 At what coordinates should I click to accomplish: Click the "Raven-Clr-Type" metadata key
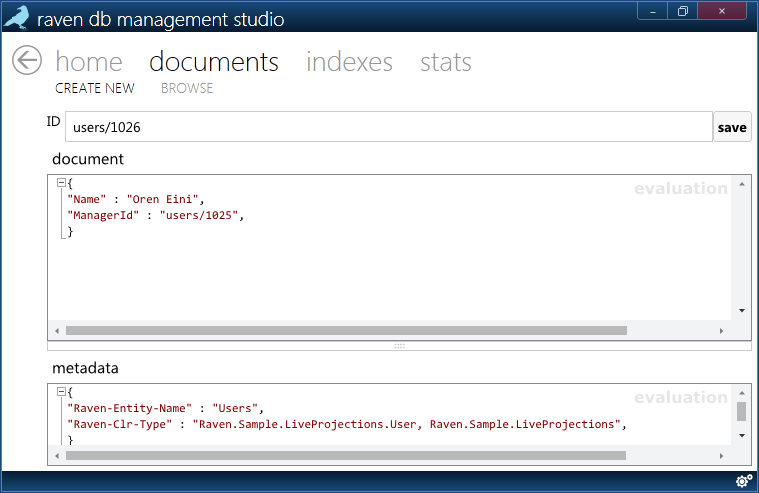tap(120, 424)
